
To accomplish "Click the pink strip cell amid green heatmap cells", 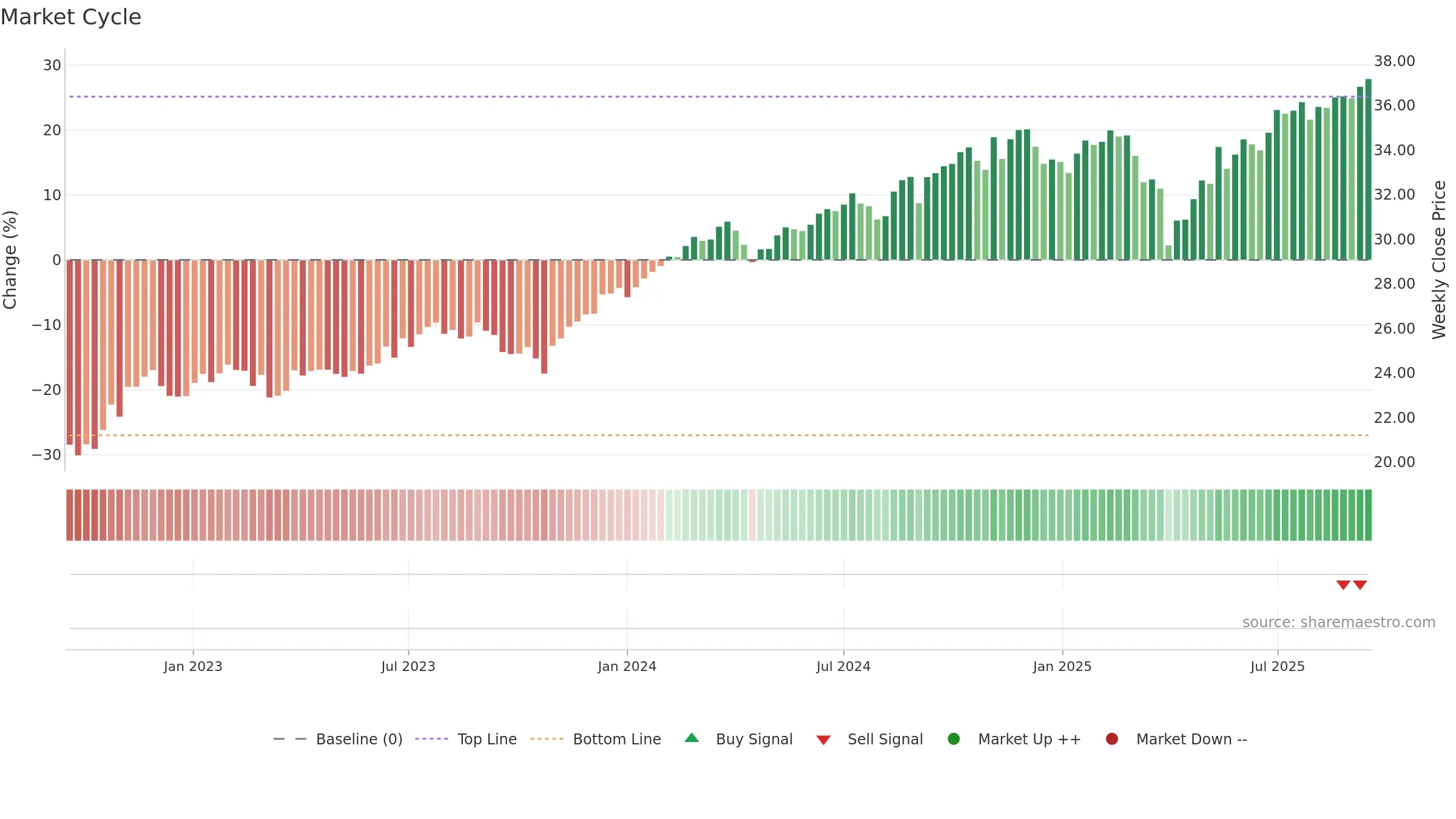I will click(752, 515).
